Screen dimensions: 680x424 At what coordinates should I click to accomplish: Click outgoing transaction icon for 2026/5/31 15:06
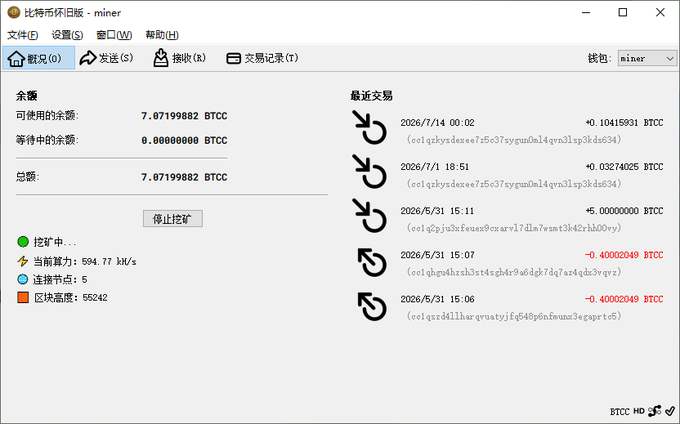pos(372,306)
